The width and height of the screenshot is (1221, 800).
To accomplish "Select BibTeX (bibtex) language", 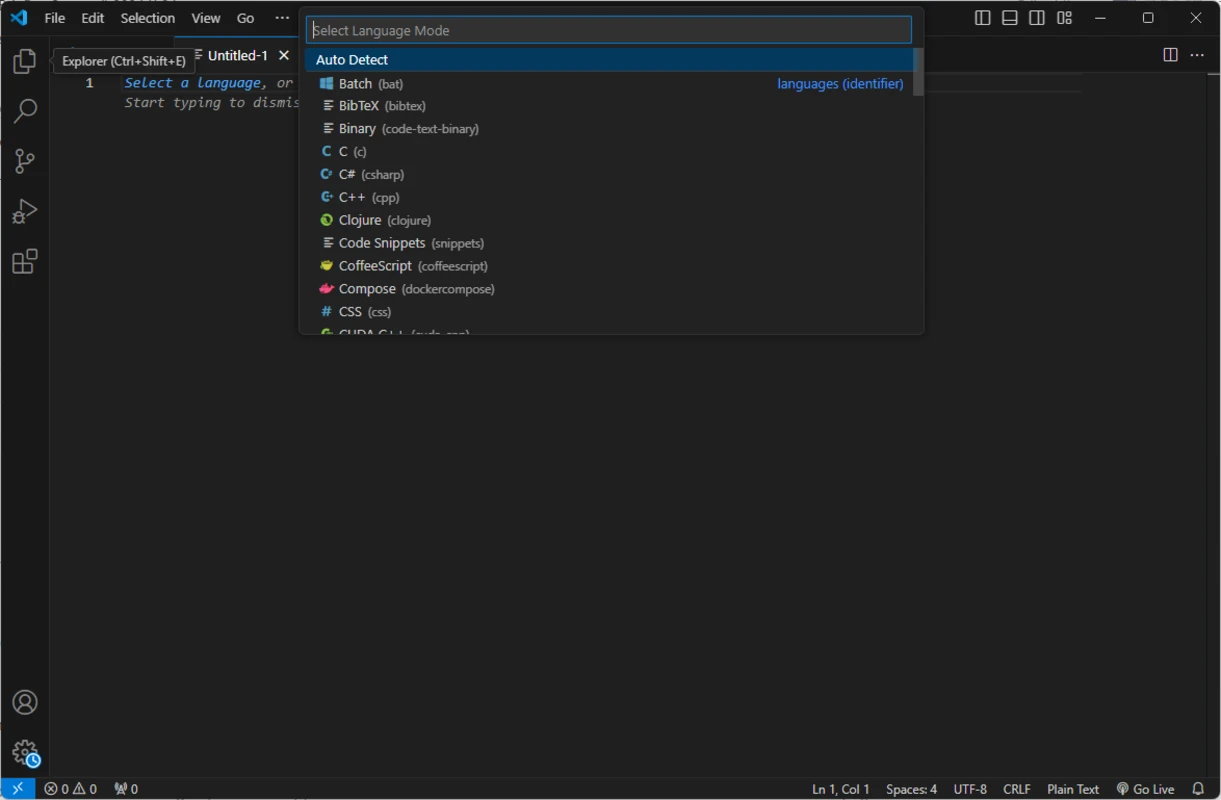I will pos(608,106).
